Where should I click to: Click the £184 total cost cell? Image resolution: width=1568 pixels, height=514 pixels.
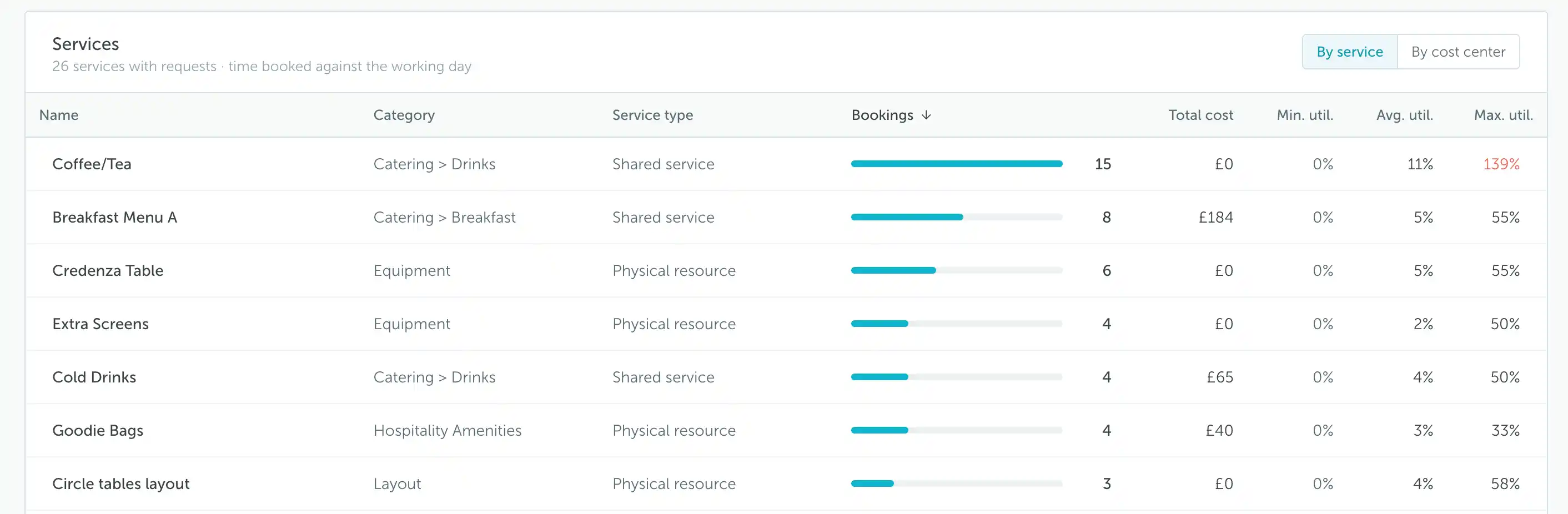point(1215,217)
